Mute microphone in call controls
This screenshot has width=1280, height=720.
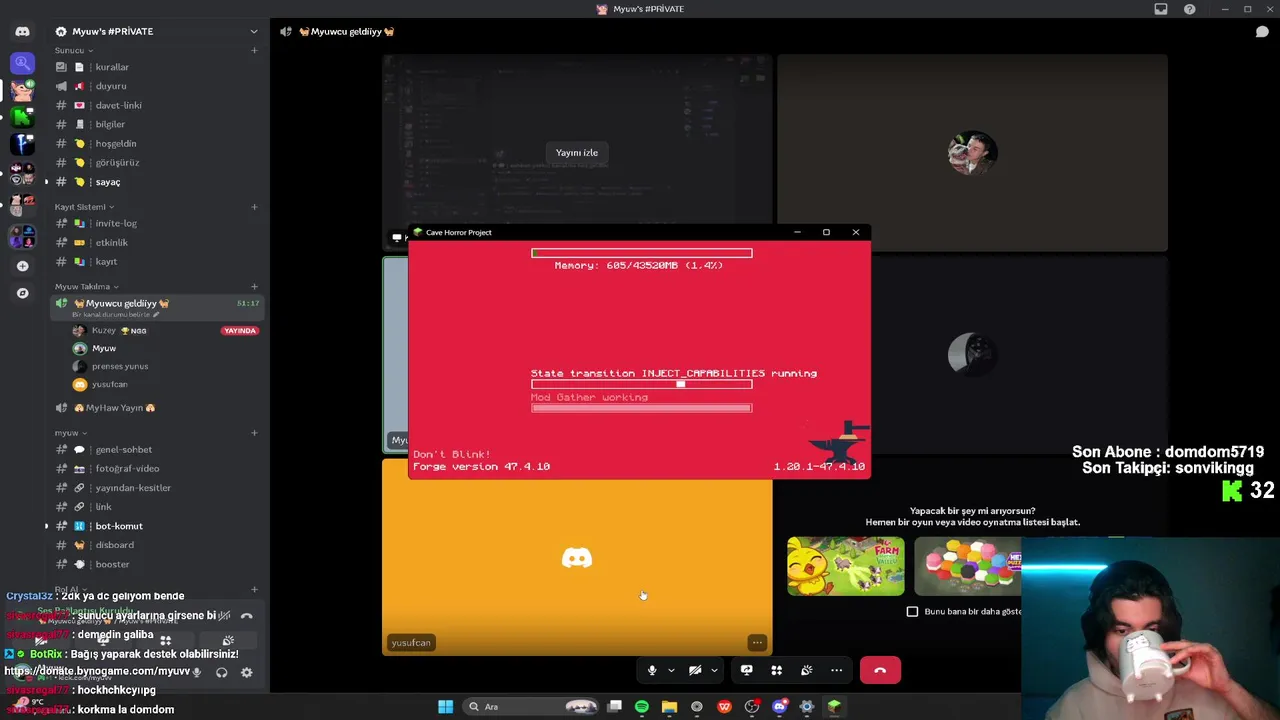pyautogui.click(x=652, y=670)
